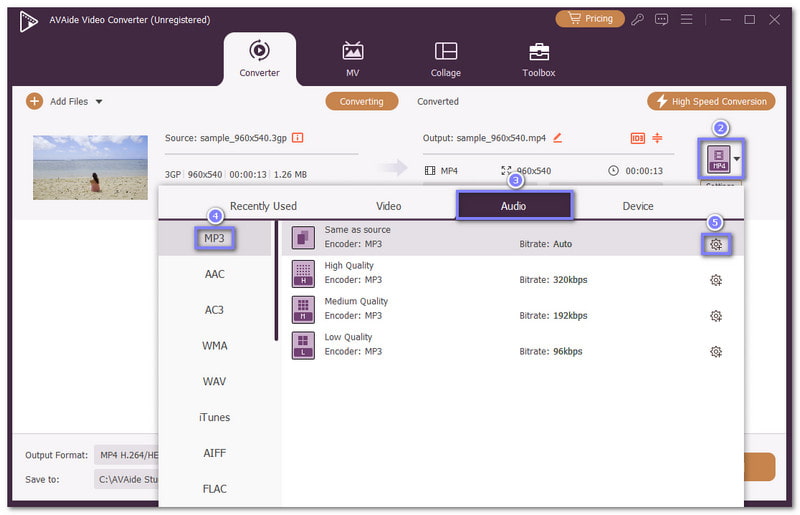Viewport: 800px width, 515px height.
Task: Click the output file name text
Action: pyautogui.click(x=501, y=138)
